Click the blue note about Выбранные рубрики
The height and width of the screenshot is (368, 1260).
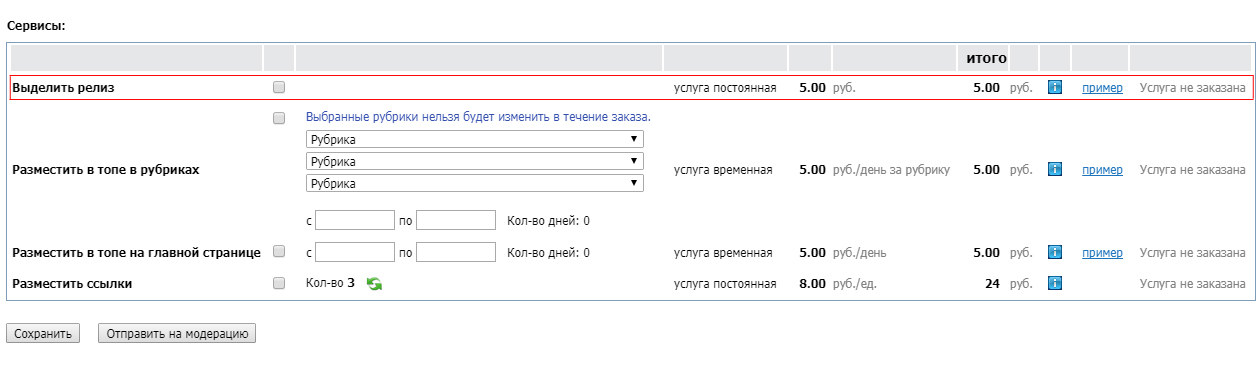478,117
